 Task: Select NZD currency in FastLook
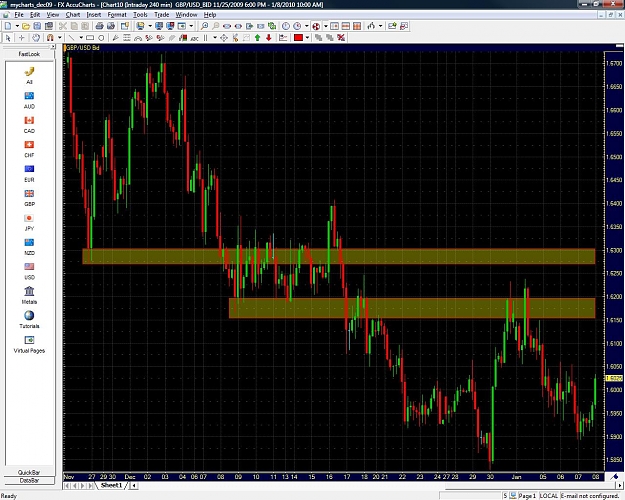click(x=29, y=246)
